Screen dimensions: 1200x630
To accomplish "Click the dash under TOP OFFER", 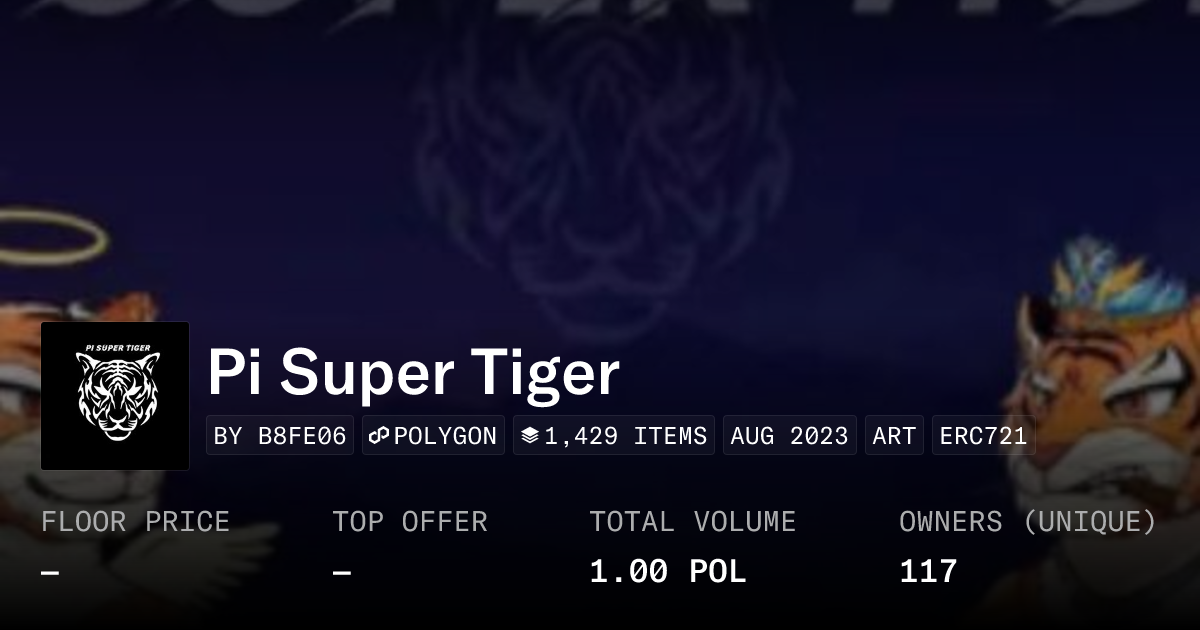I will coord(342,573).
